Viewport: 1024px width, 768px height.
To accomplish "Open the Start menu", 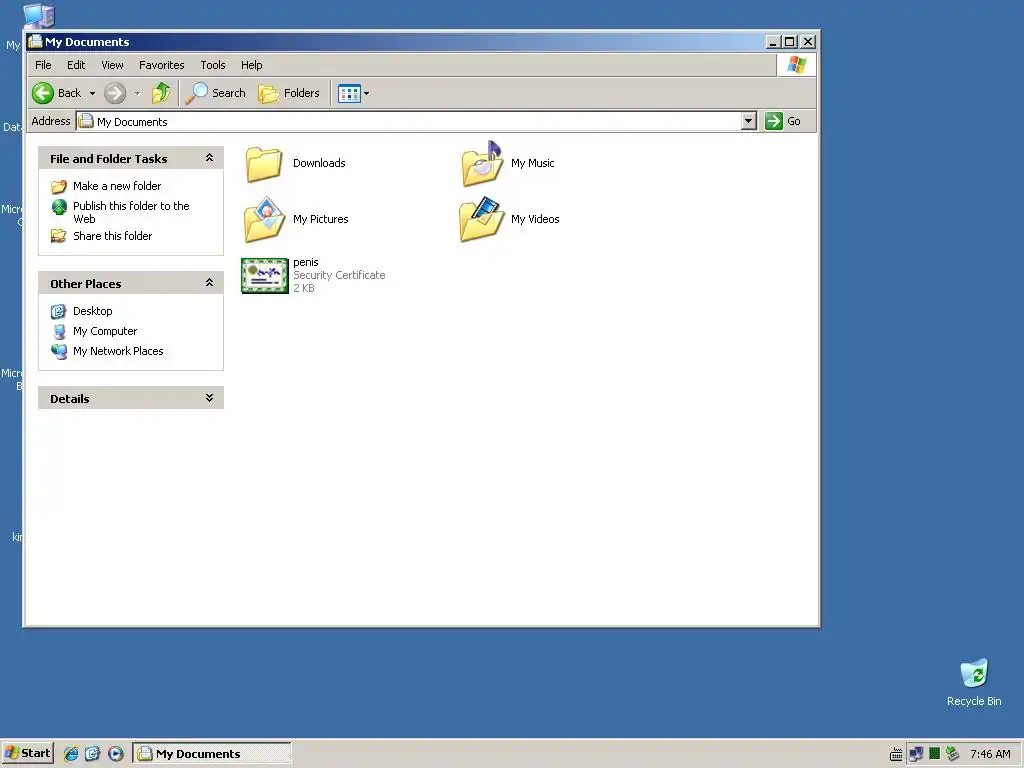I will (x=27, y=753).
